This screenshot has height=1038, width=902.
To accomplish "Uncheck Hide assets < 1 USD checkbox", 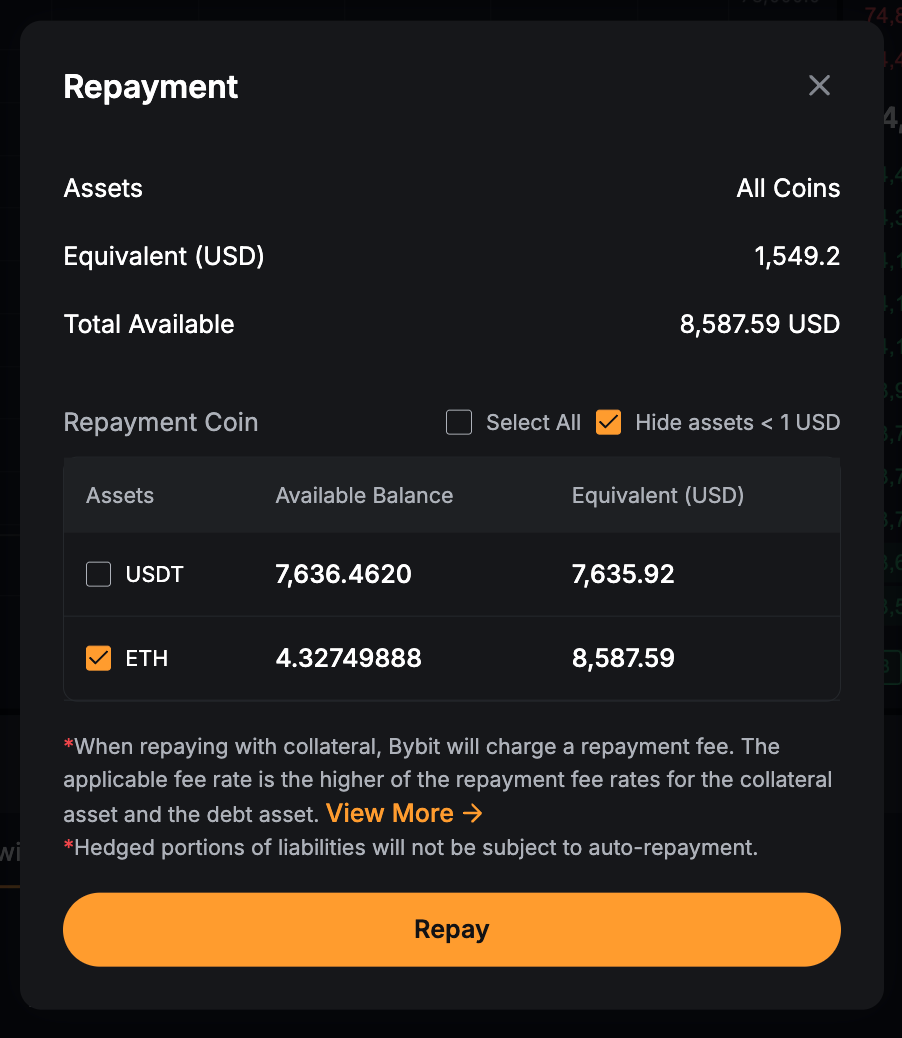I will tap(608, 422).
